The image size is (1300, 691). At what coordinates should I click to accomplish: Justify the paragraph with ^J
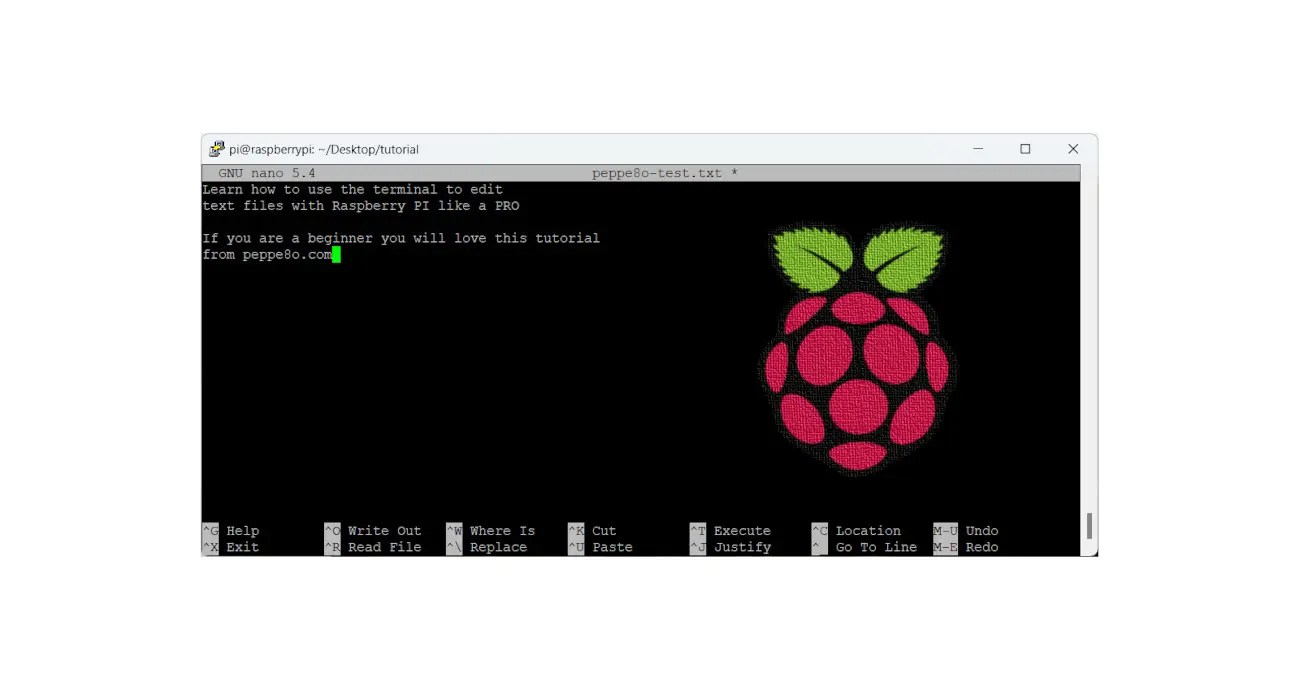[x=742, y=547]
